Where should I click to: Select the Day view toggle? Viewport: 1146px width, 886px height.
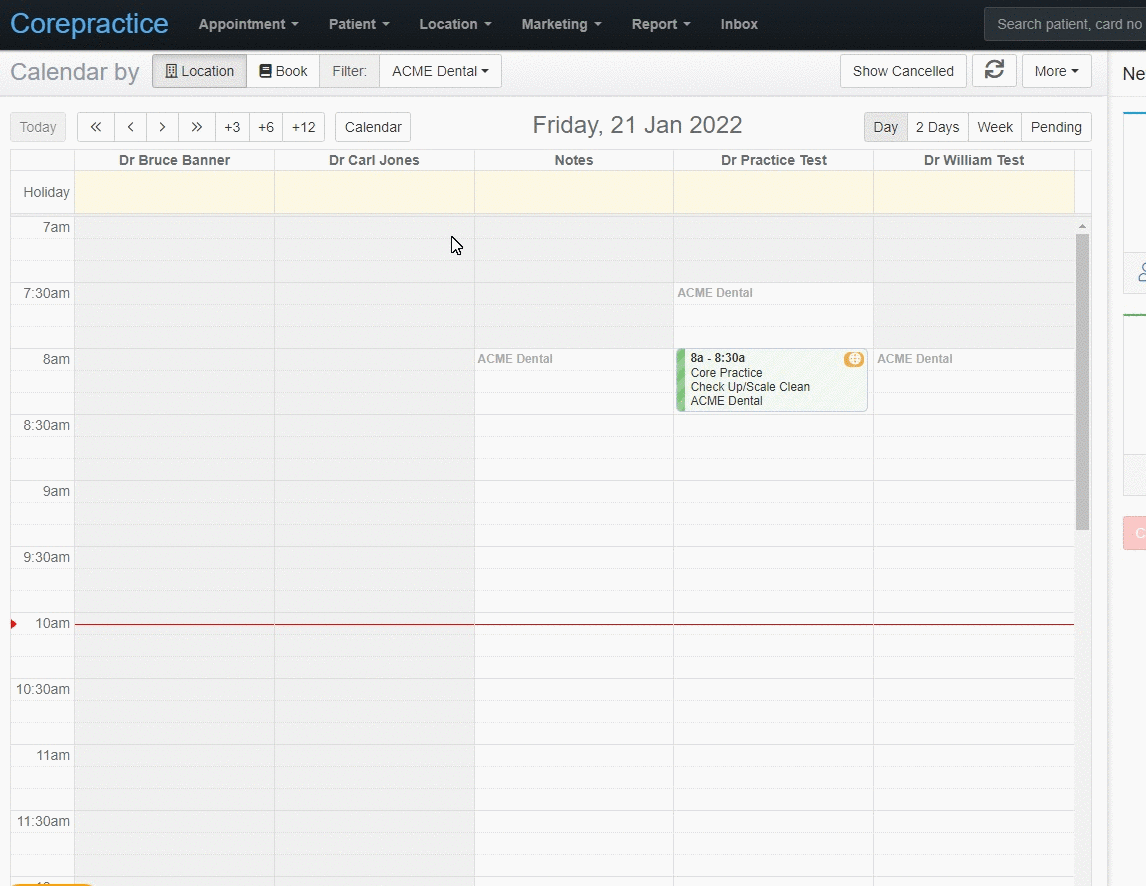885,127
